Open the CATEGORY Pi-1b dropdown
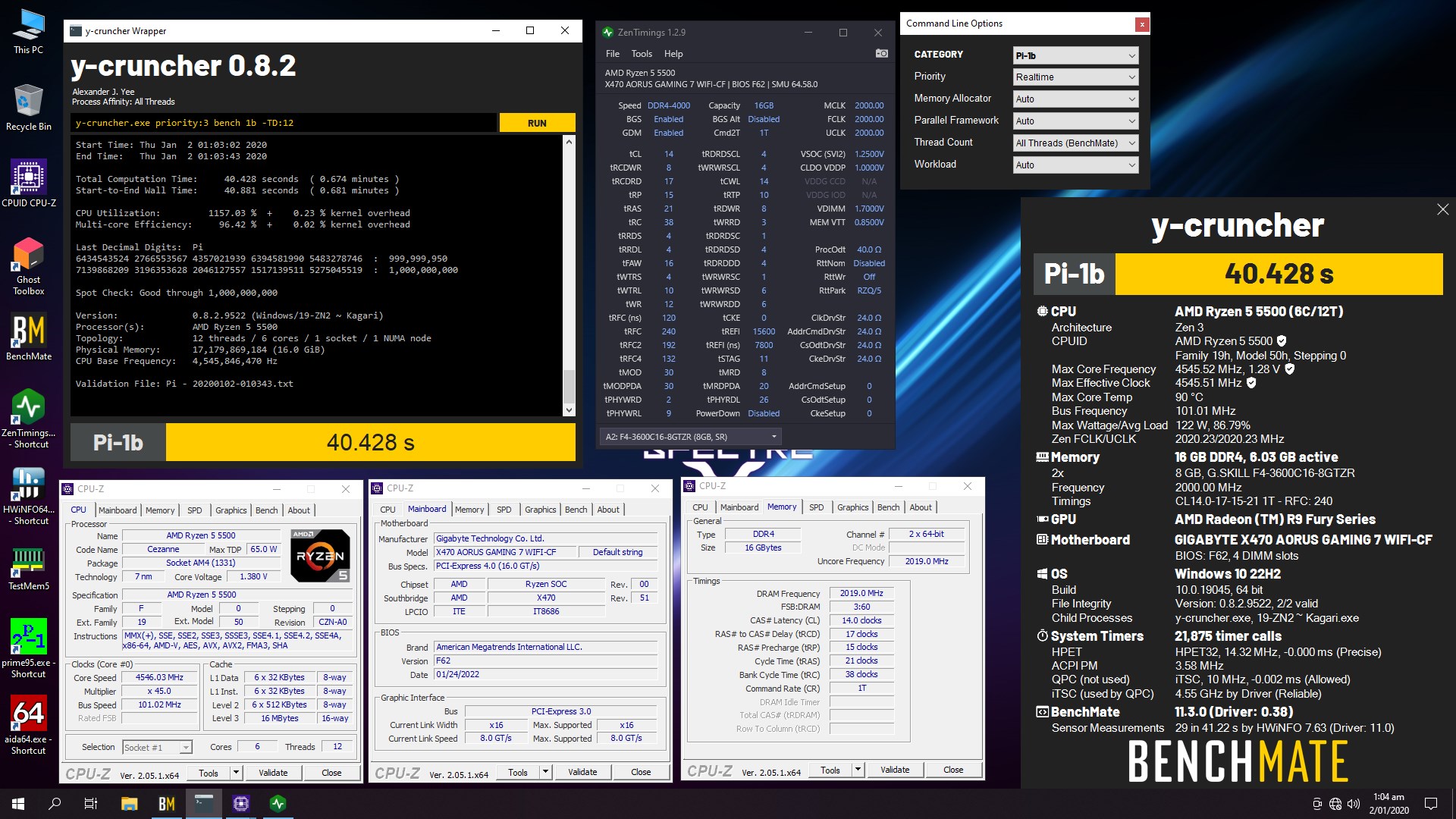Viewport: 1456px width, 819px height. click(1075, 55)
